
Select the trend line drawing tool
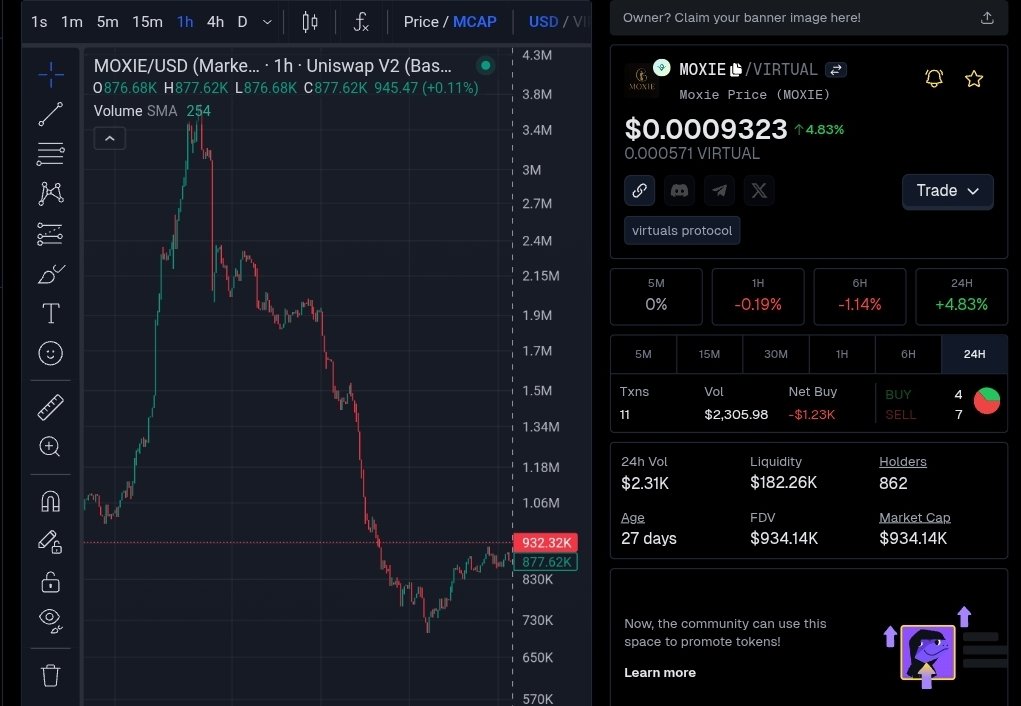(x=51, y=114)
